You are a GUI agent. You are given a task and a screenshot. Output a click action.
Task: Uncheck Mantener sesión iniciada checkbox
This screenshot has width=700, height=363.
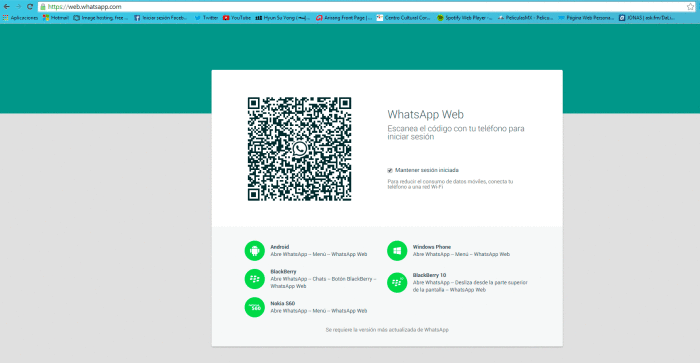click(x=390, y=171)
